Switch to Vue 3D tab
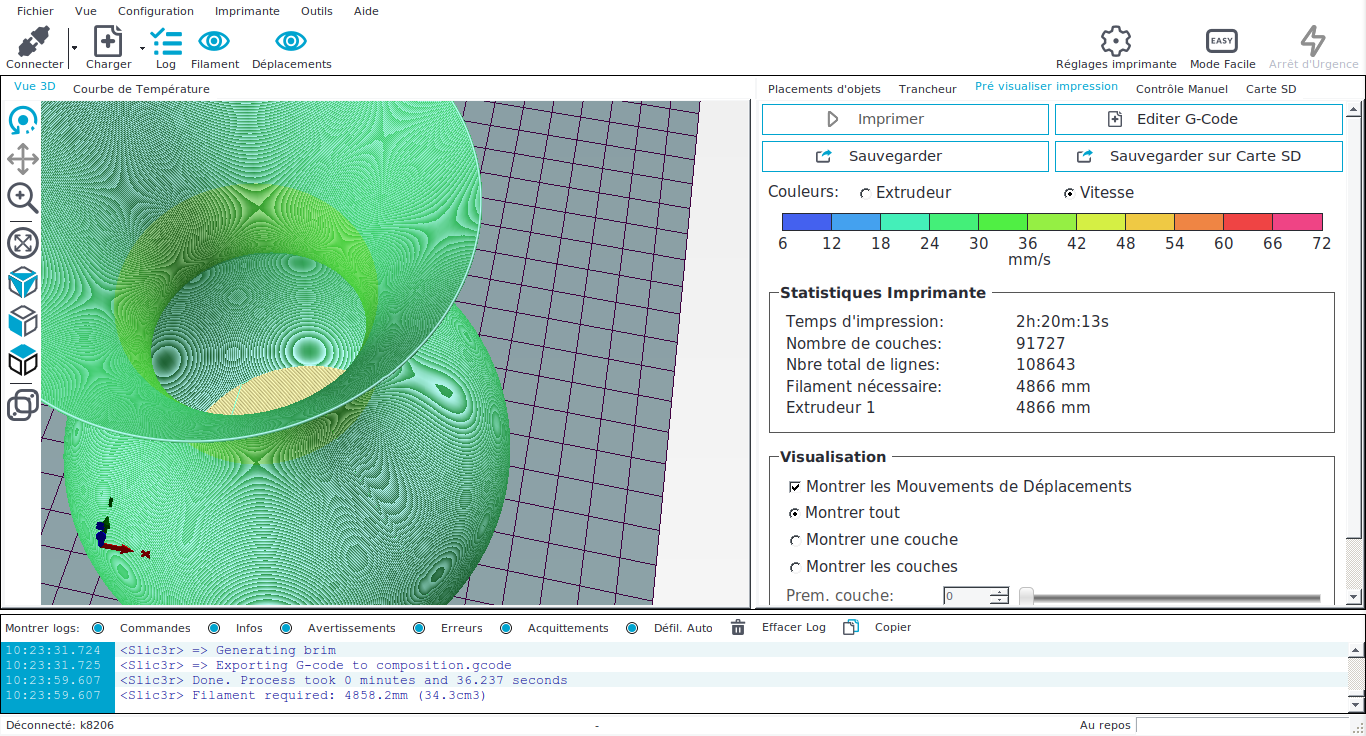The width and height of the screenshot is (1366, 736). point(35,87)
